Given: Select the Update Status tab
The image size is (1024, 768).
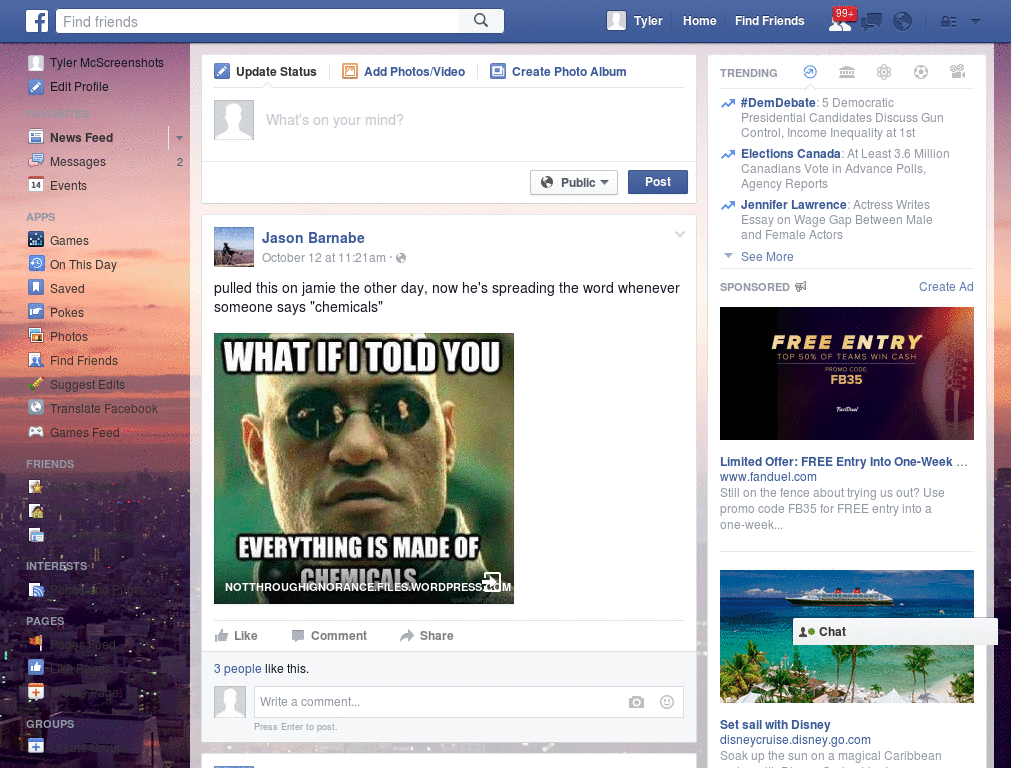Looking at the screenshot, I should tap(266, 71).
